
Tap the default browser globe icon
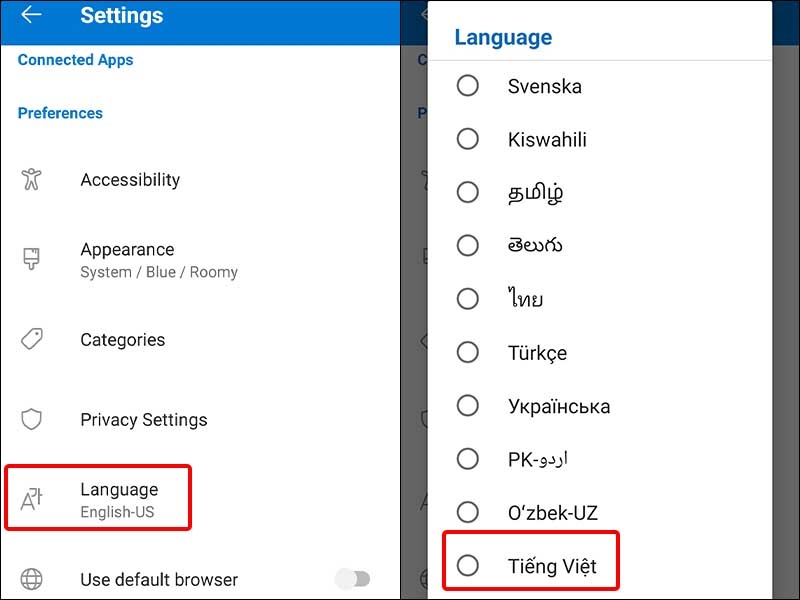(32, 579)
